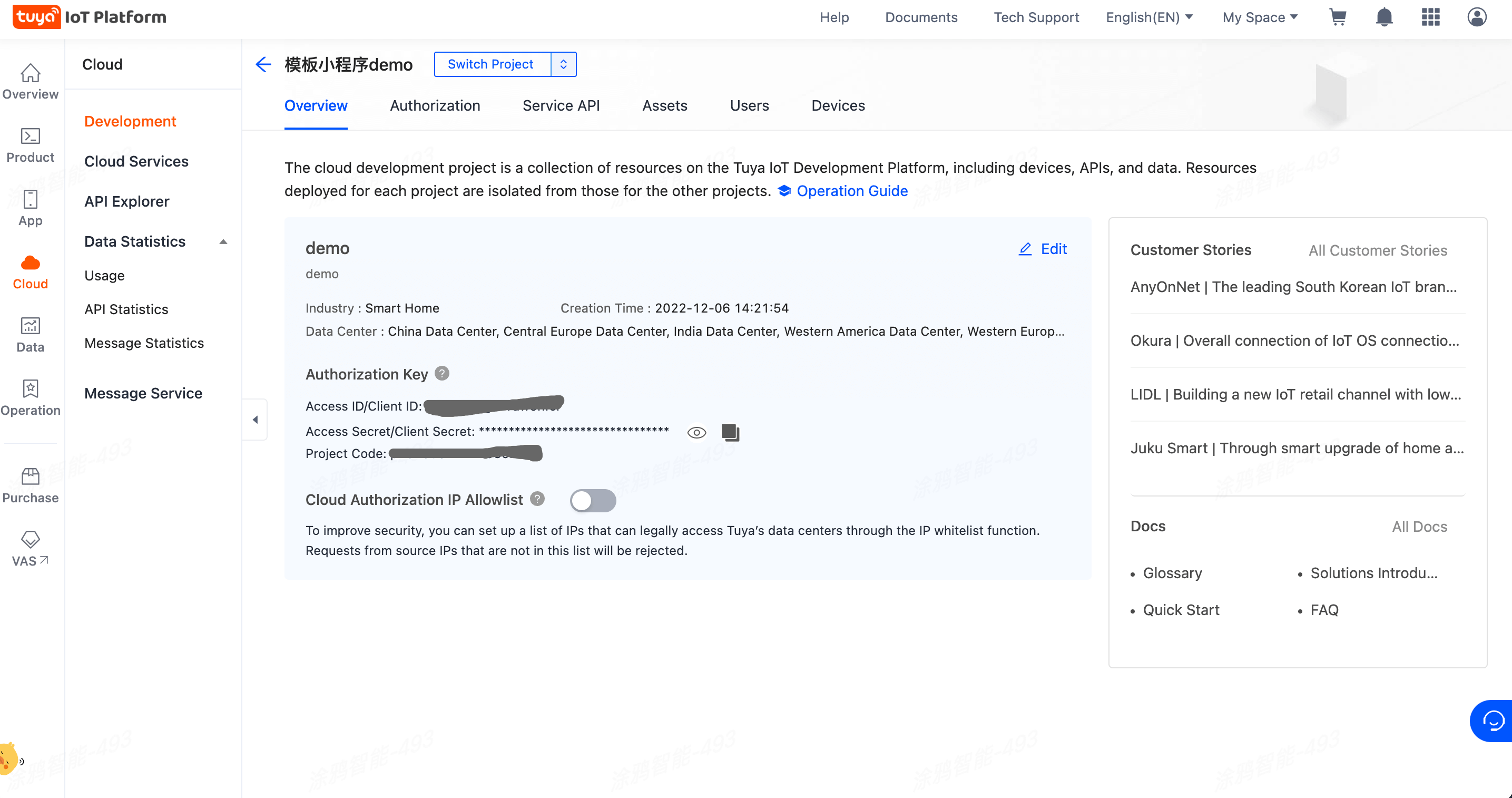Image resolution: width=1512 pixels, height=798 pixels.
Task: Copy the Access Secret with copy icon
Action: [x=730, y=432]
